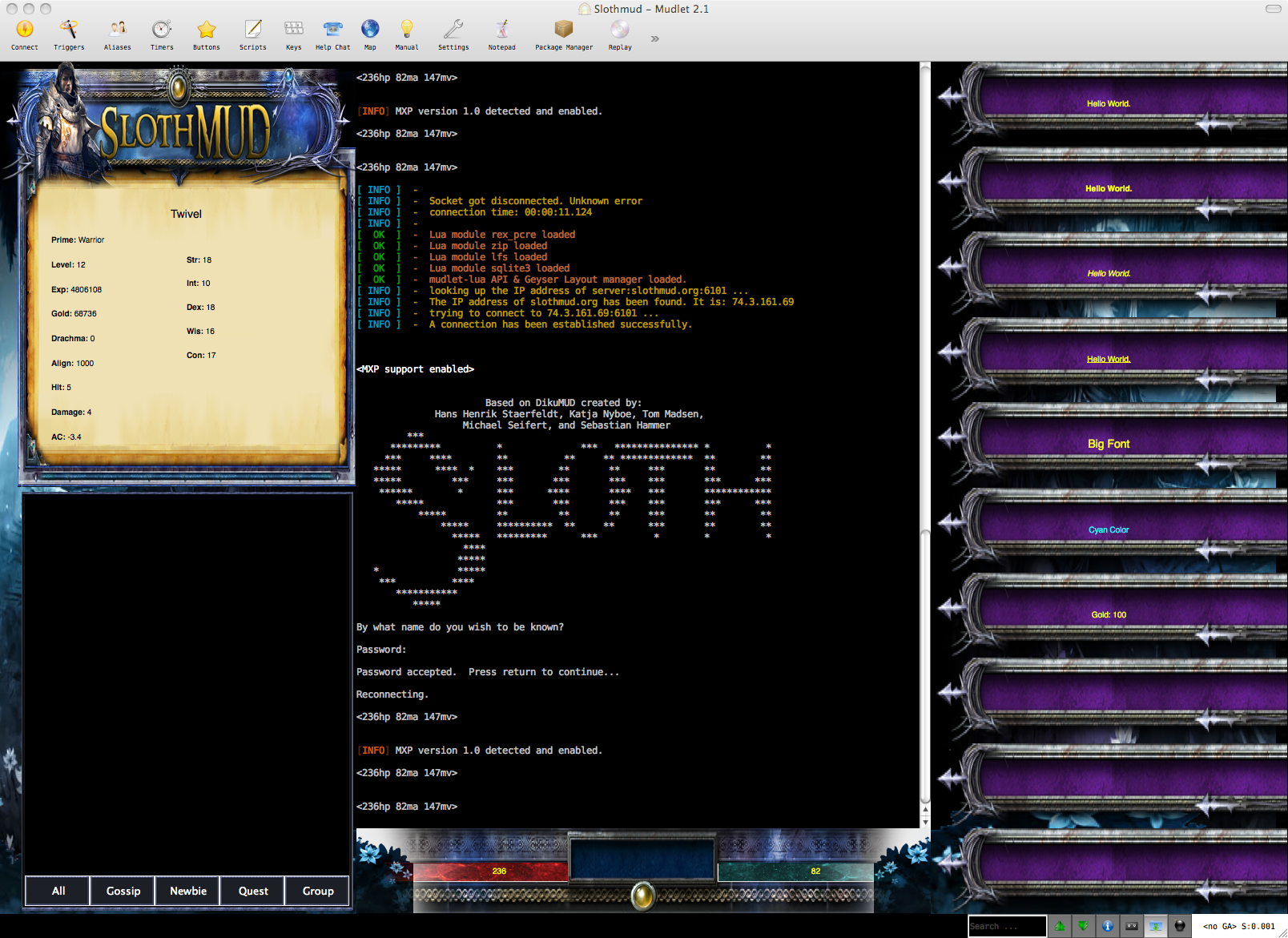Click the character name Twivel
1288x938 pixels.
[x=186, y=214]
